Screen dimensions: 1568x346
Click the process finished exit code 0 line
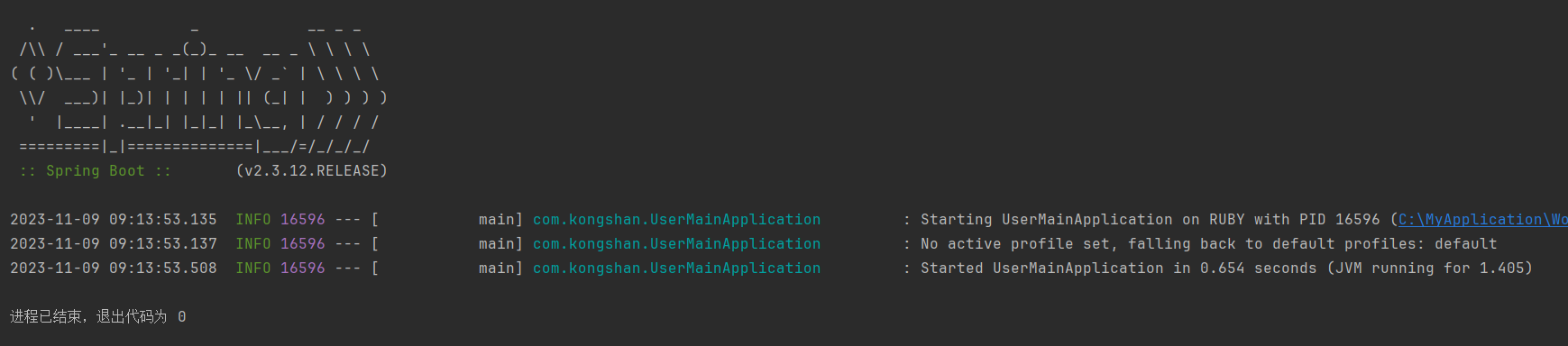pos(98,317)
